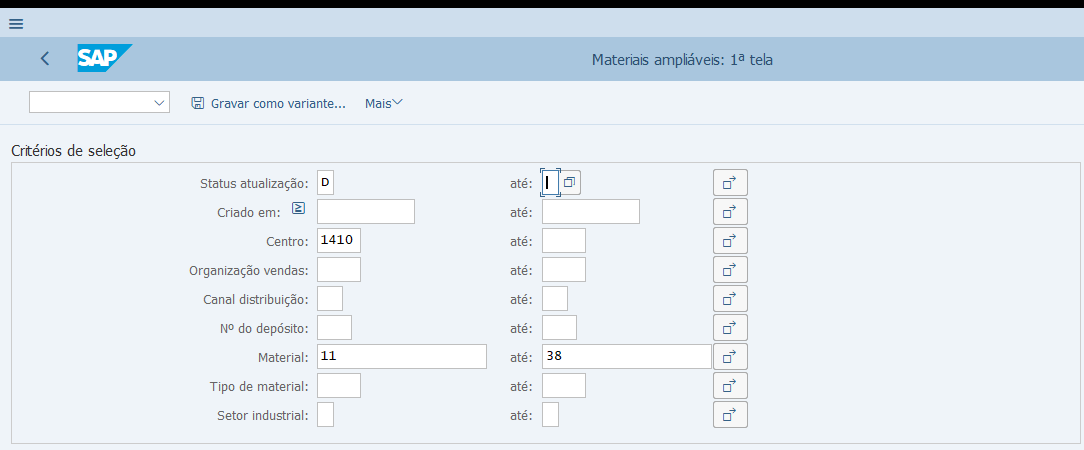This screenshot has height=450, width=1084.
Task: Click Material até field containing 38
Action: coord(627,357)
